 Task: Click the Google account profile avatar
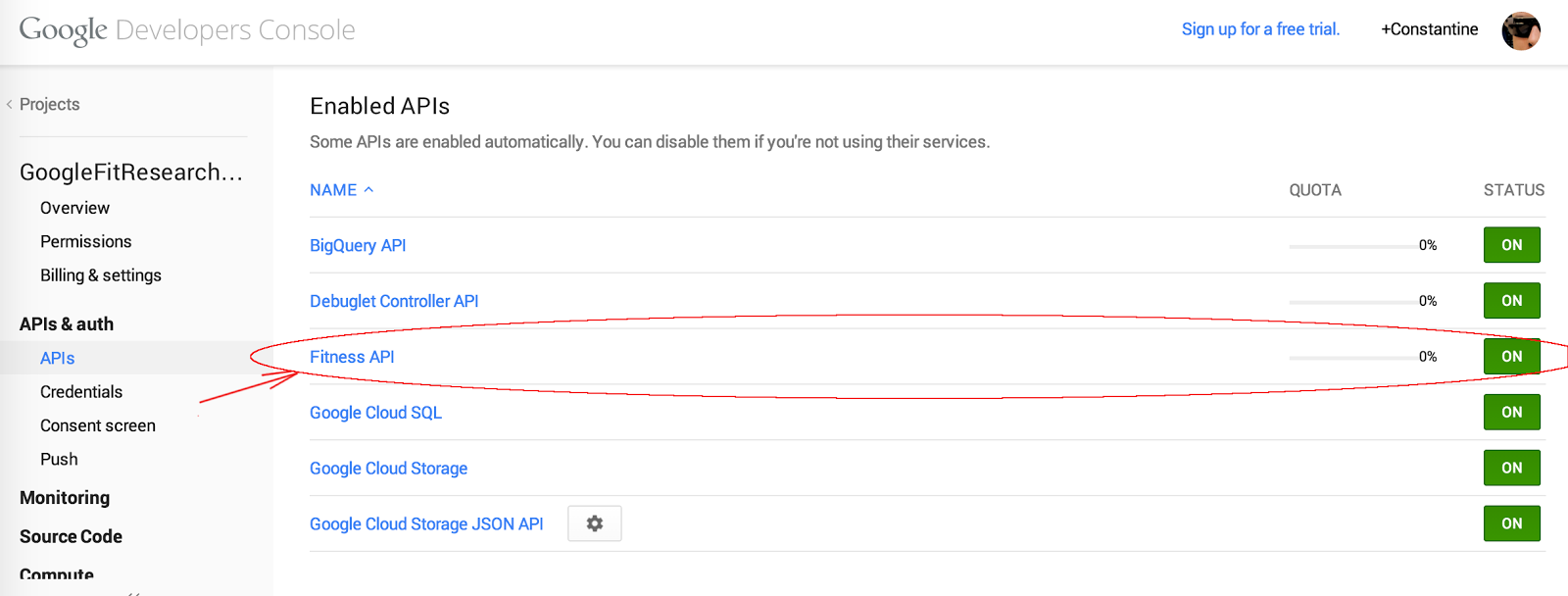1521,30
